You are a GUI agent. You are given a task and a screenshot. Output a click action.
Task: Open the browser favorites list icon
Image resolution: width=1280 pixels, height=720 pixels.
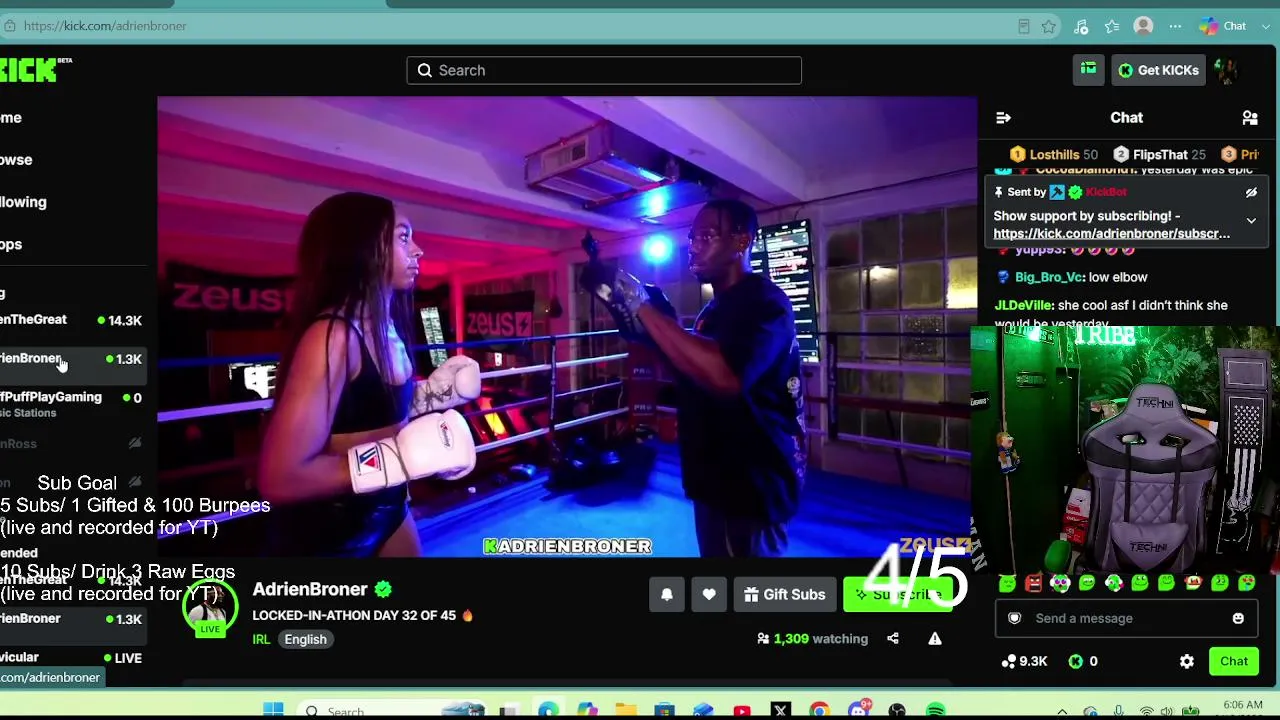point(1112,26)
